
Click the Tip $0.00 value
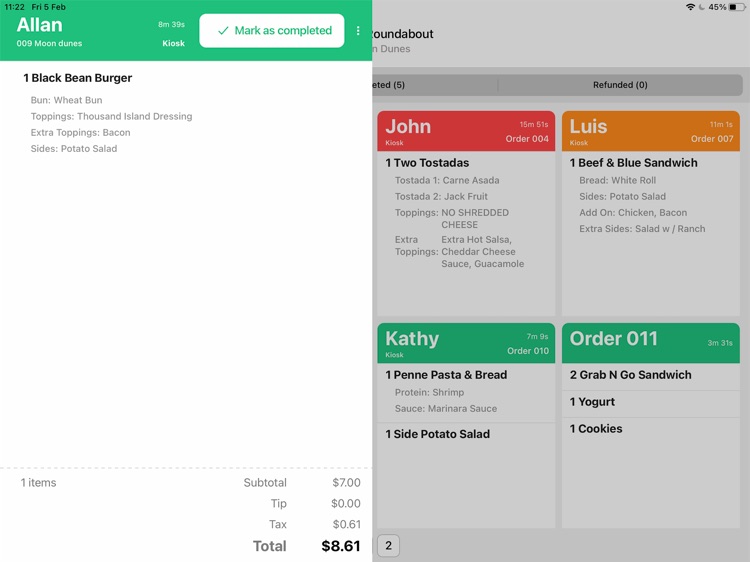[x=345, y=503]
